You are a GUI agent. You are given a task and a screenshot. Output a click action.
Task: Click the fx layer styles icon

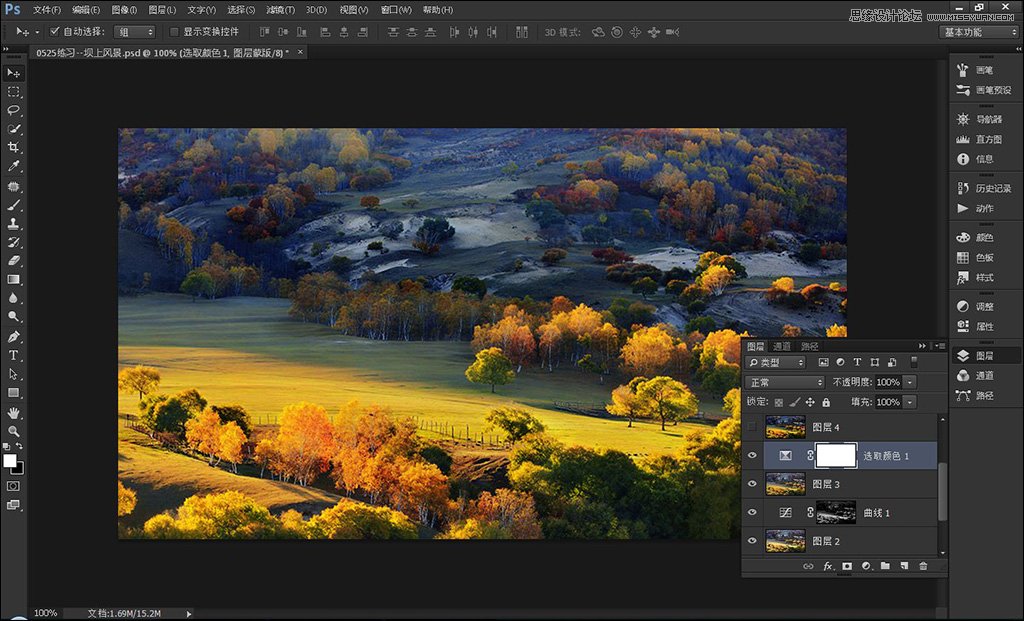[828, 566]
